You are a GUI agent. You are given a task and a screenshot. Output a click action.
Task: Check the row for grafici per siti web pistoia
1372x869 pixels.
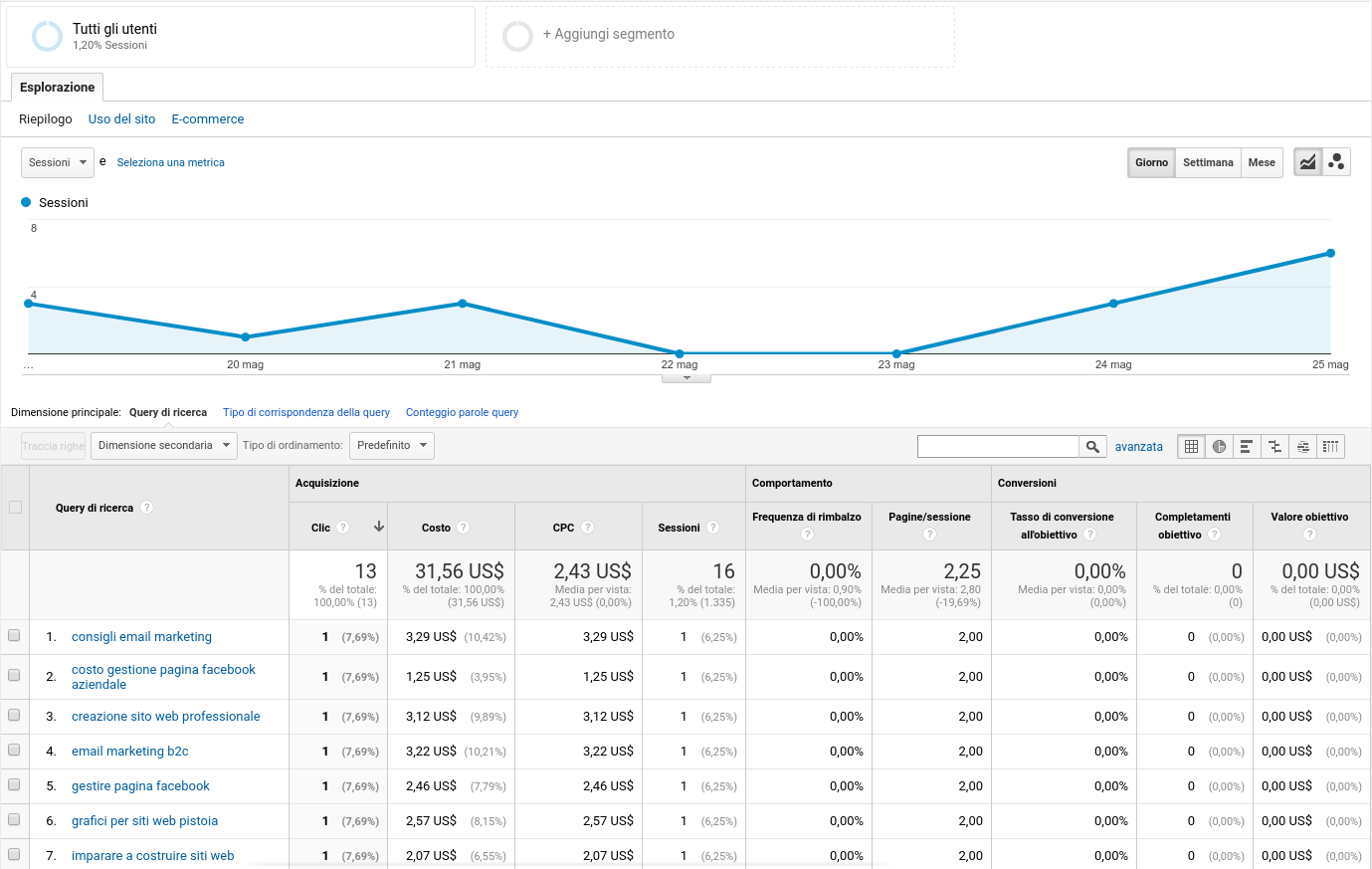click(14, 819)
